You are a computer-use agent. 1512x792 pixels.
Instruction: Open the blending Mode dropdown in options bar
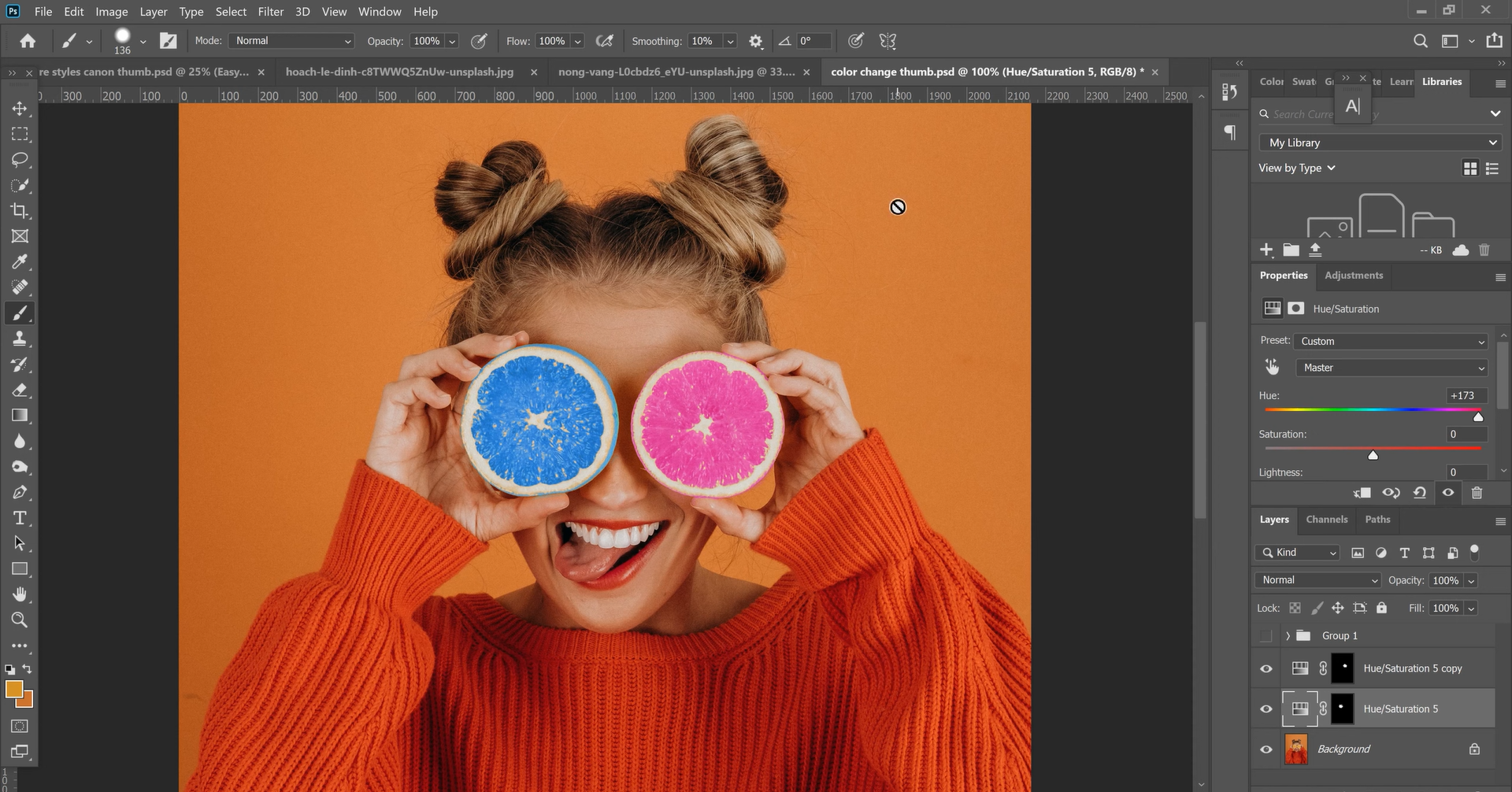coord(291,40)
